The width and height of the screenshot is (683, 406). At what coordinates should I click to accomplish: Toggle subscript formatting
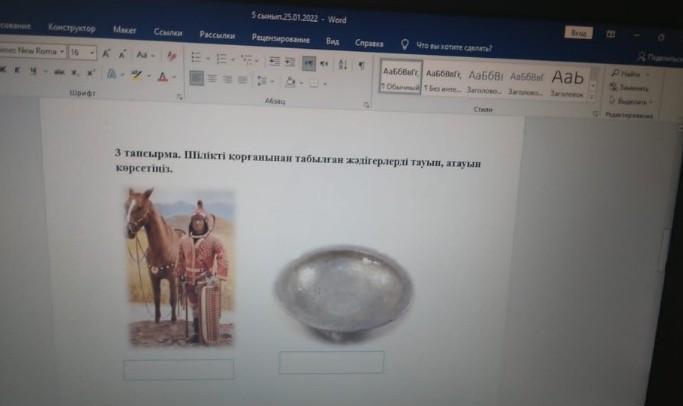(74, 72)
